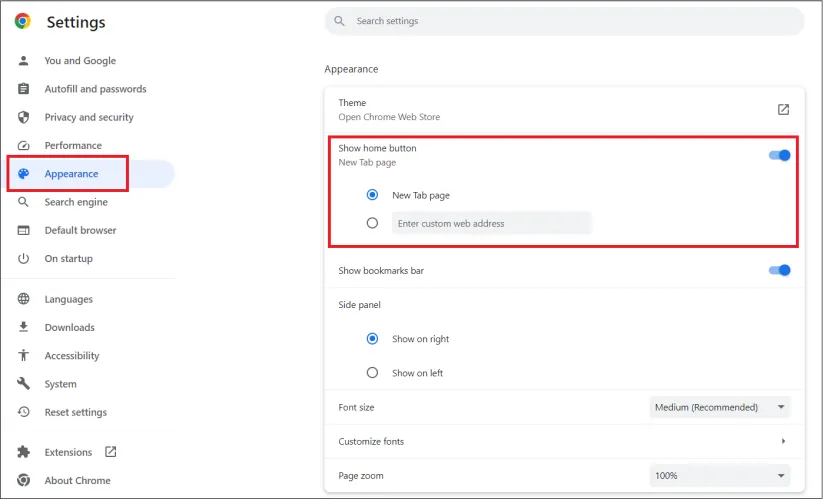
Task: Open the Page zoom dropdown
Action: click(719, 475)
